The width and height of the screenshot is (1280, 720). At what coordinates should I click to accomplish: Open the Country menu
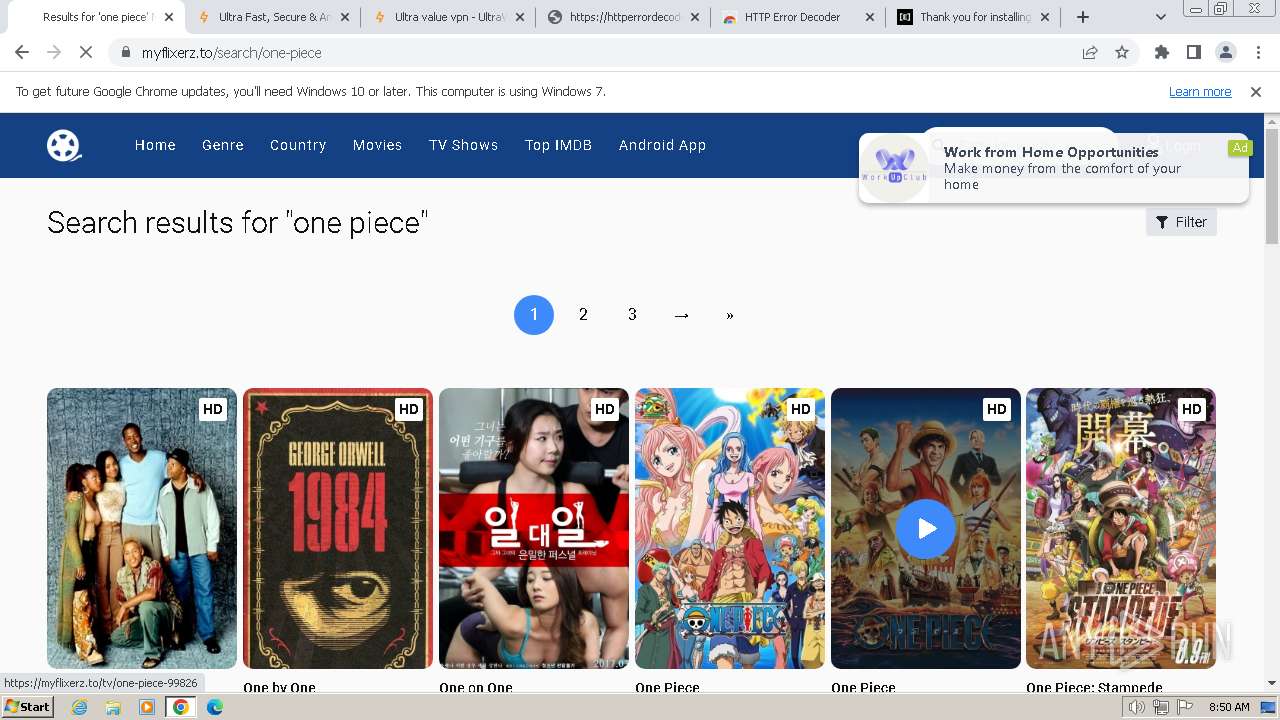point(298,145)
